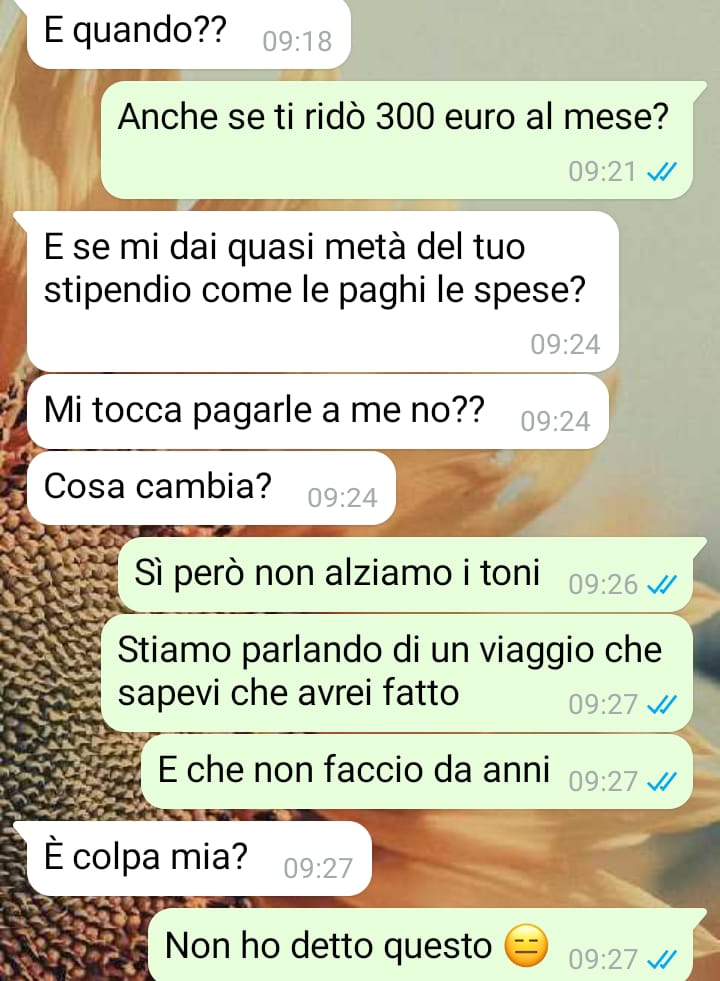Screen dimensions: 720x981
Task: Tap the 09:24 timestamp under 'stipendio' message
Action: (565, 345)
